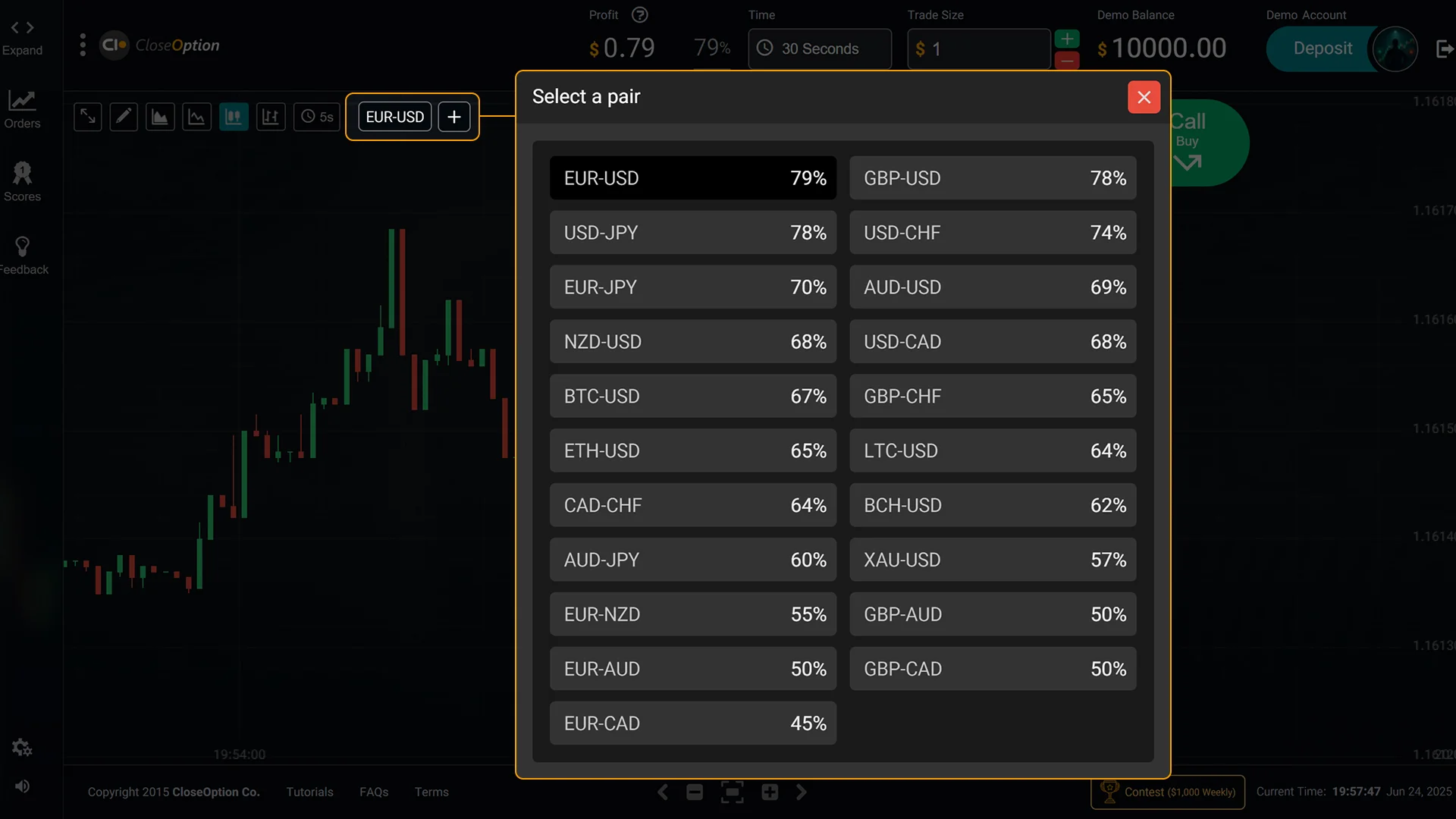Screen dimensions: 1456x819
Task: Select the area chart type icon
Action: pyautogui.click(x=160, y=116)
